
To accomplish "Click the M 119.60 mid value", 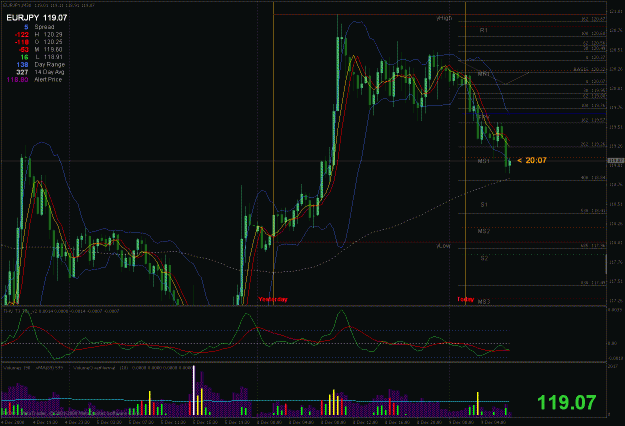I will [x=48, y=49].
